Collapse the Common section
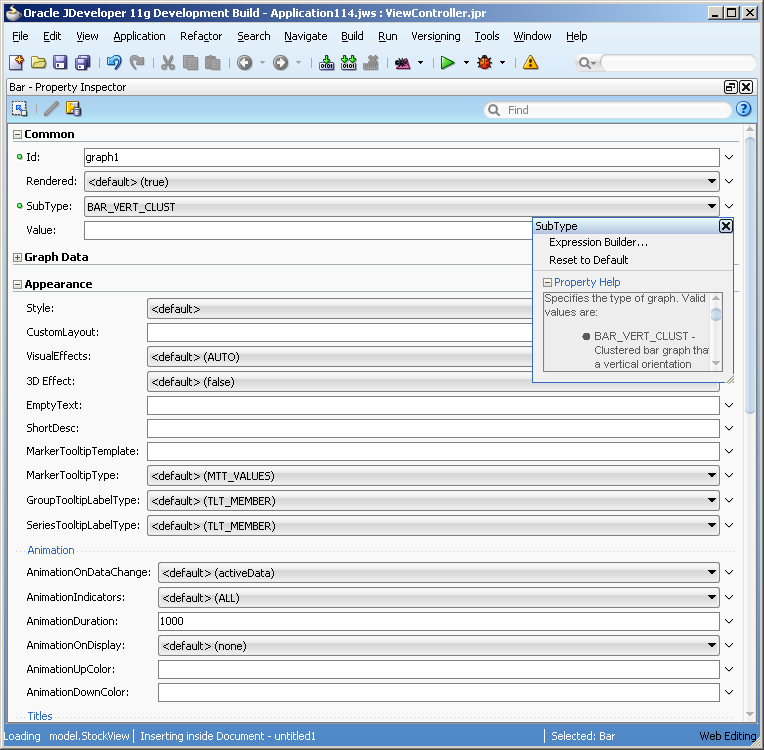764x750 pixels. pos(18,135)
